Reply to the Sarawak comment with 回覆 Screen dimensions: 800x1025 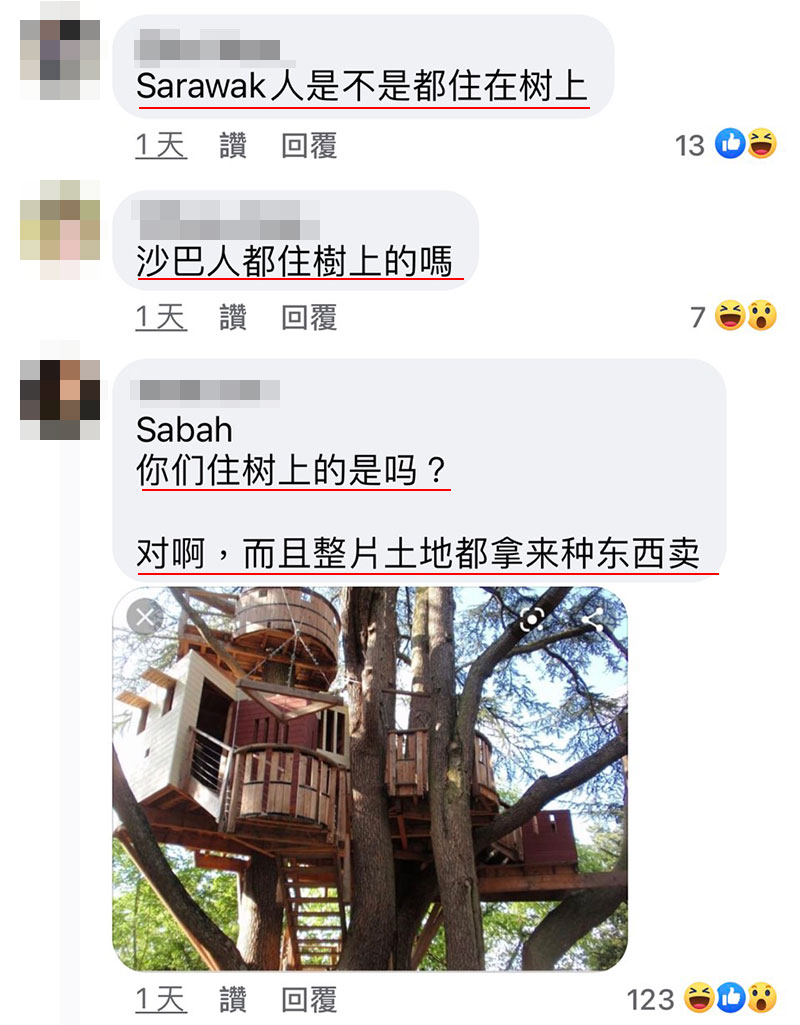pos(309,145)
